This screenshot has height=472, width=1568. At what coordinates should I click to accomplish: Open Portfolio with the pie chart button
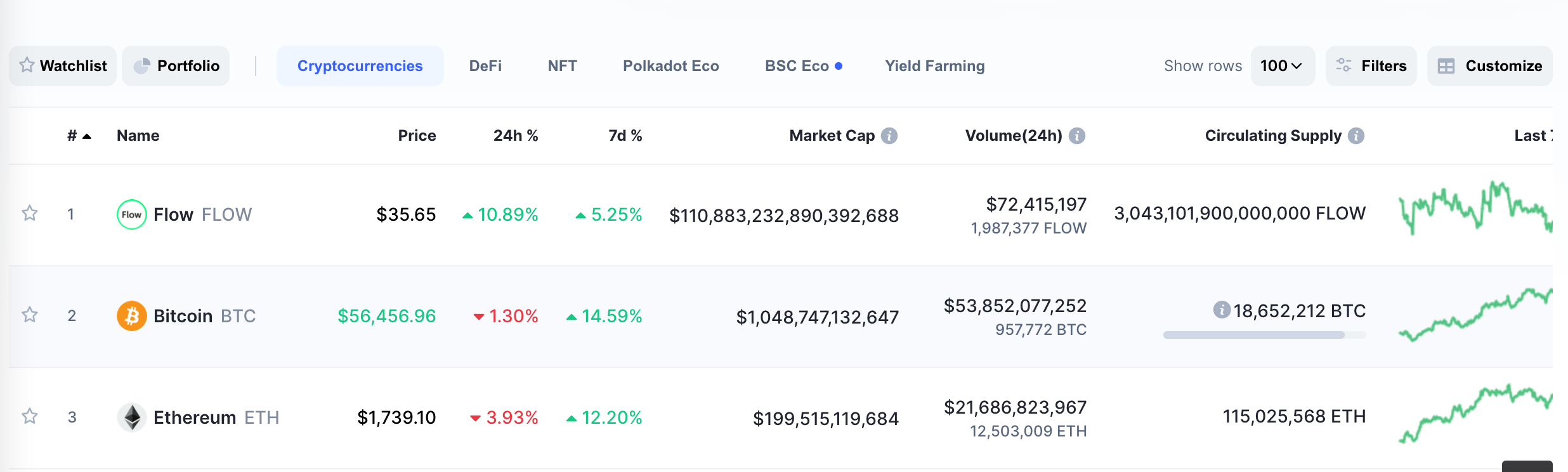pyautogui.click(x=176, y=66)
